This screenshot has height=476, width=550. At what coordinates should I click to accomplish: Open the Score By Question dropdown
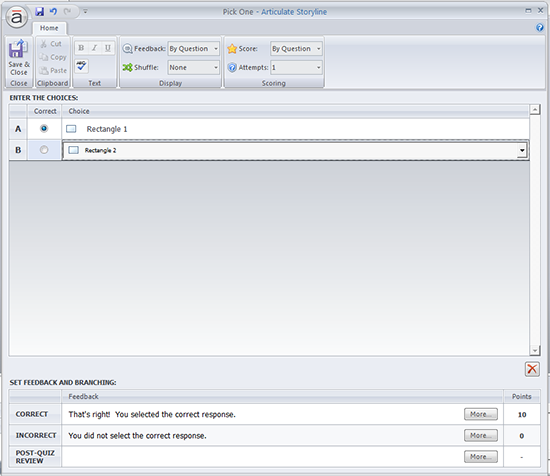296,49
